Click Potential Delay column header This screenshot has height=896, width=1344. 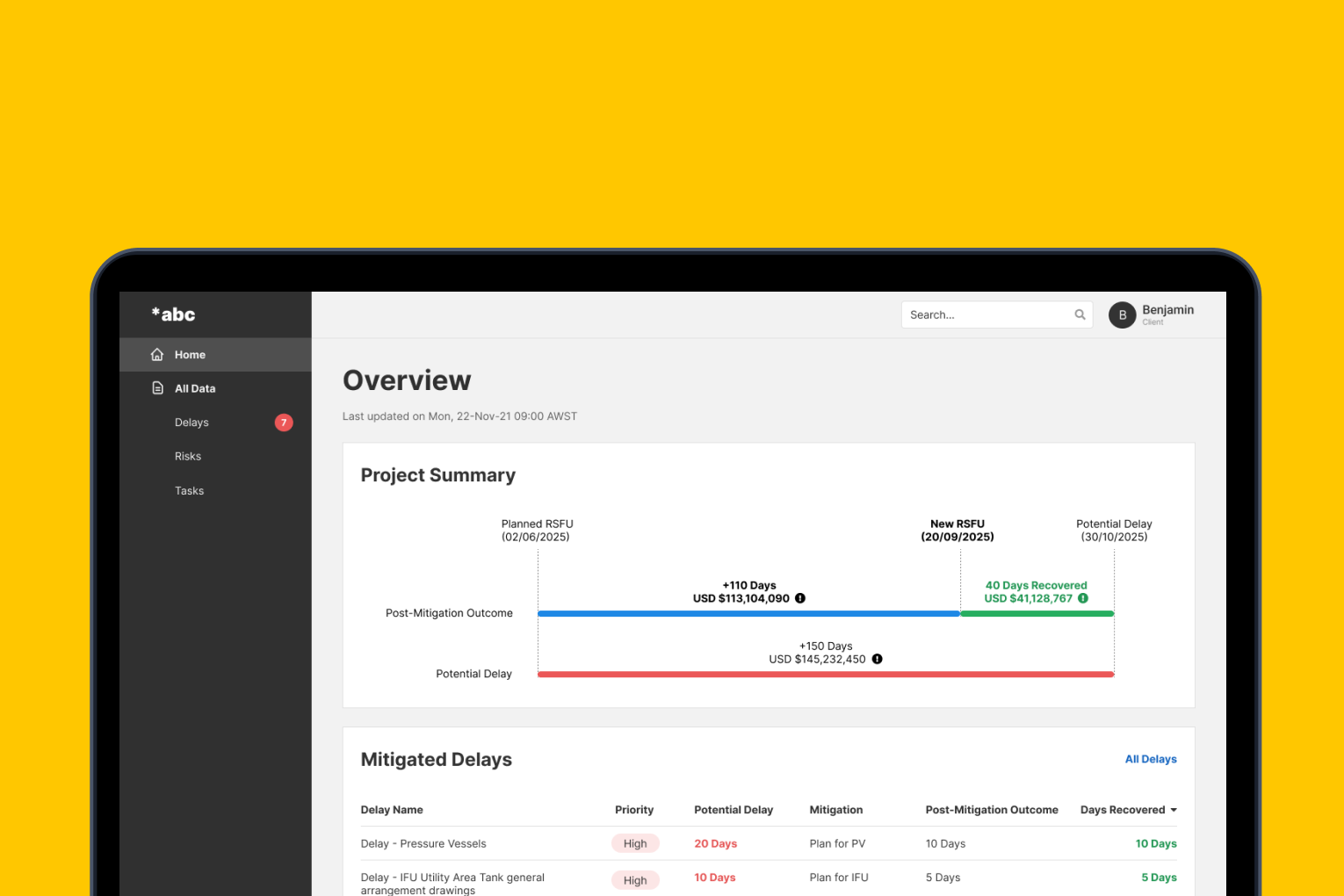733,810
